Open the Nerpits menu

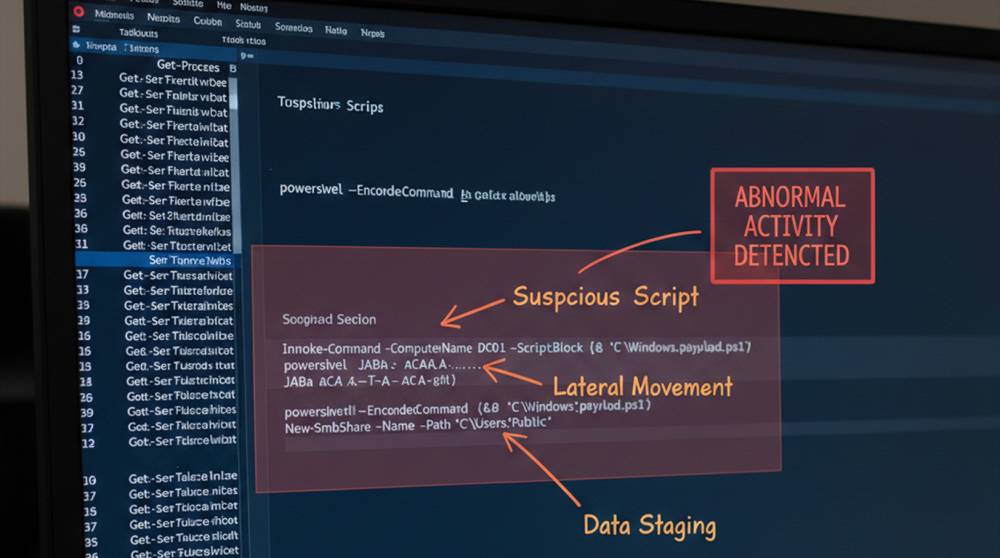point(163,18)
